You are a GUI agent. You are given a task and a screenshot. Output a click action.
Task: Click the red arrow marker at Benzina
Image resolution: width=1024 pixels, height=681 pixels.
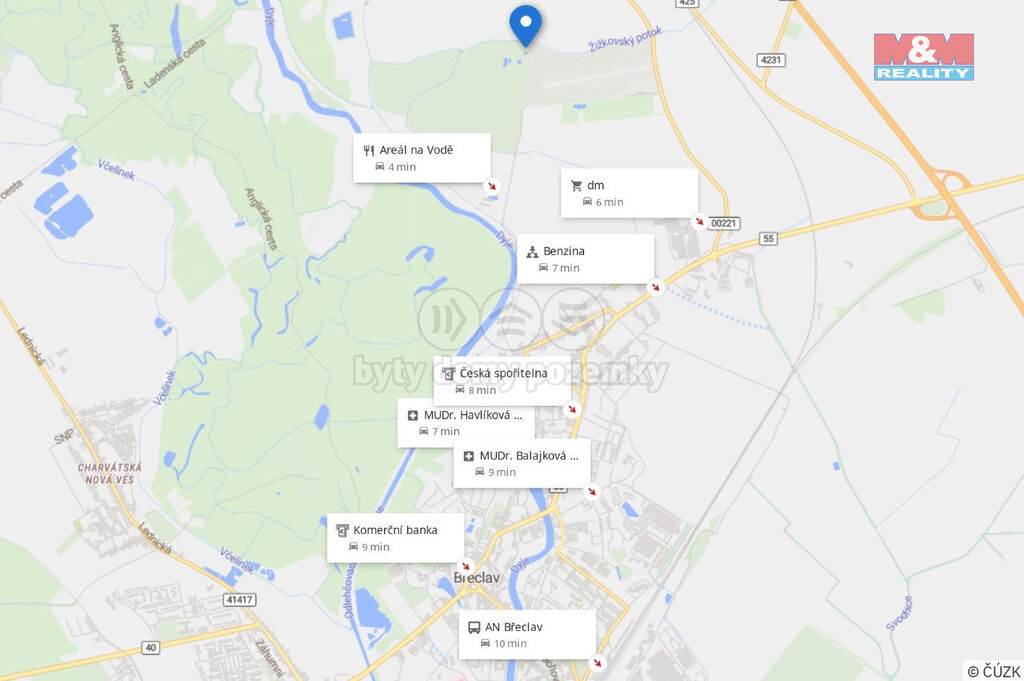[x=655, y=287]
